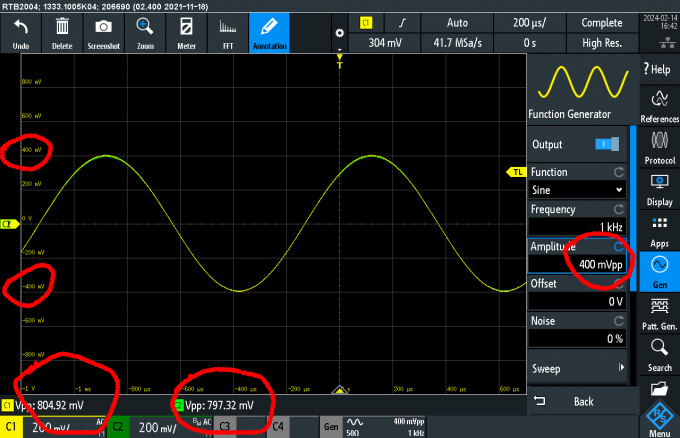Expand the Sweep submenu
The width and height of the screenshot is (680, 438).
click(x=579, y=368)
